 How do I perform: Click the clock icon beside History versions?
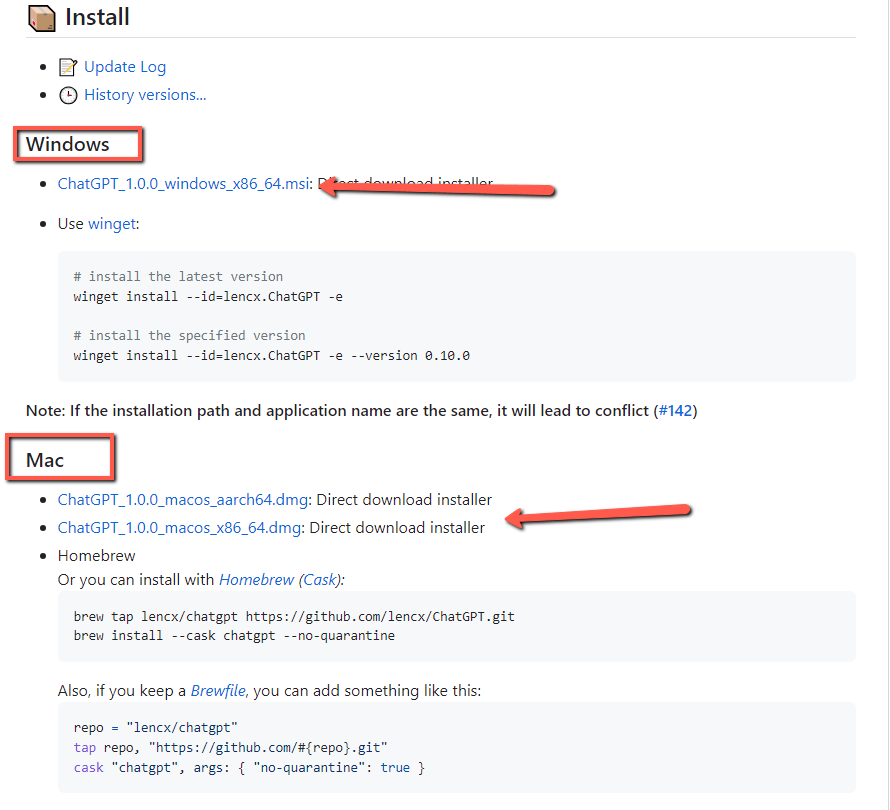coord(68,95)
